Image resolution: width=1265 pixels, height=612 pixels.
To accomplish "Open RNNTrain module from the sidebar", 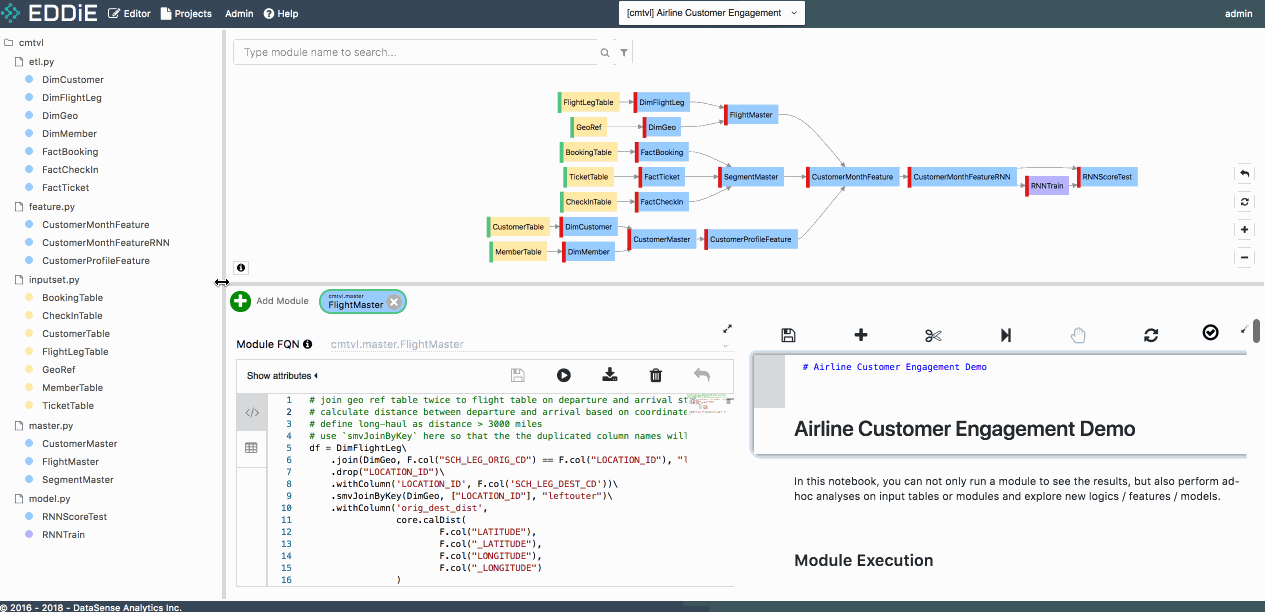I will (63, 535).
